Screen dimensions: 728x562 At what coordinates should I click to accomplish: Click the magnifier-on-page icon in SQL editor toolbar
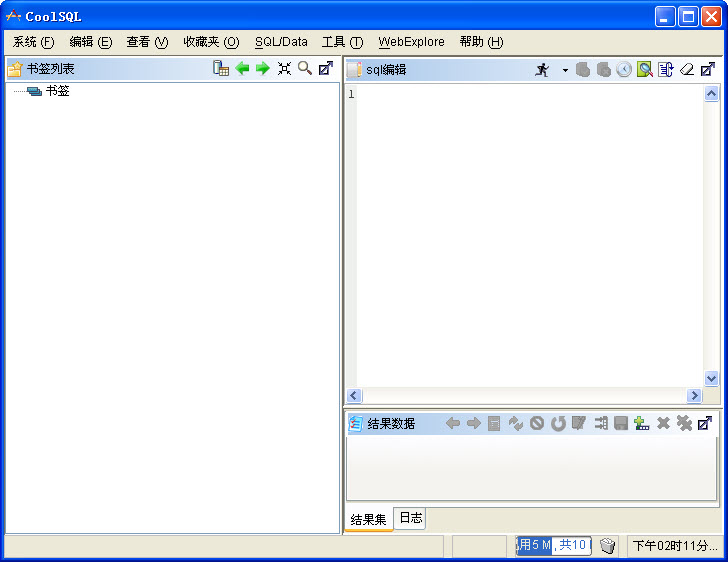645,69
